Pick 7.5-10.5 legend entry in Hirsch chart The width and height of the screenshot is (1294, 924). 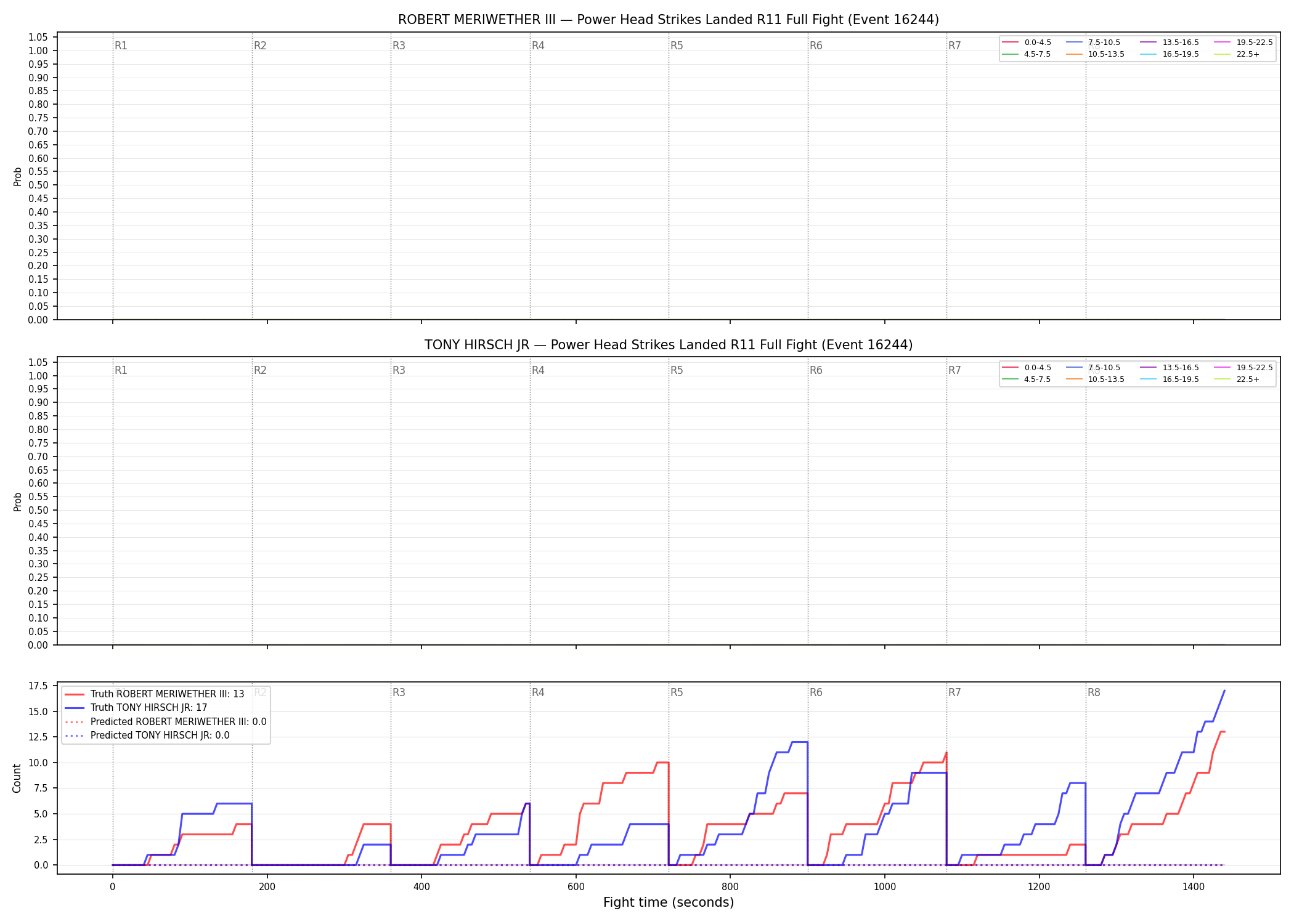pos(1093,368)
